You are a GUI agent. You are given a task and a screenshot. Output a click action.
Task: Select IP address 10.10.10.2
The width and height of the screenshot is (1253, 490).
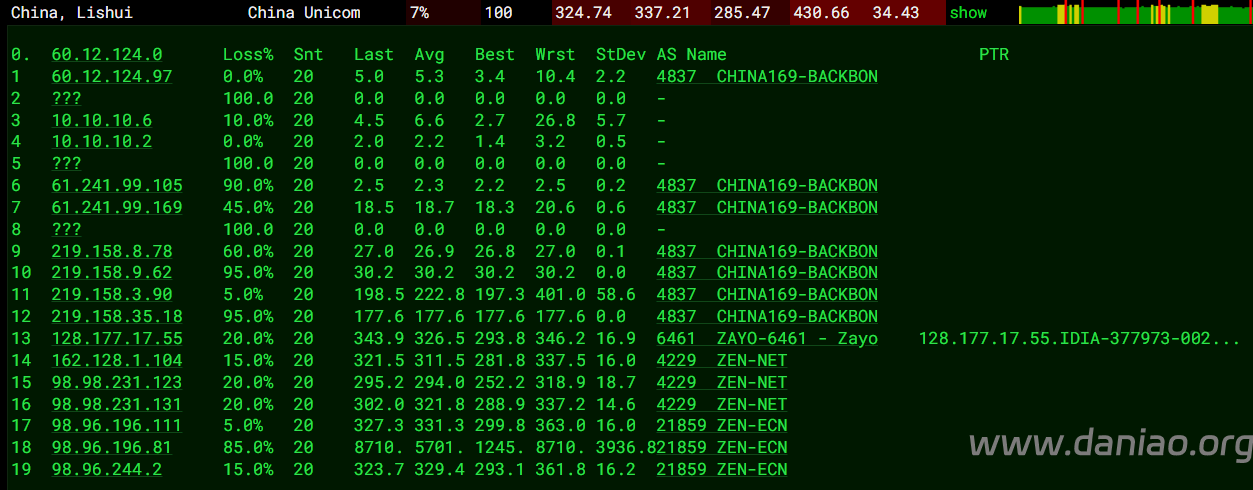101,142
